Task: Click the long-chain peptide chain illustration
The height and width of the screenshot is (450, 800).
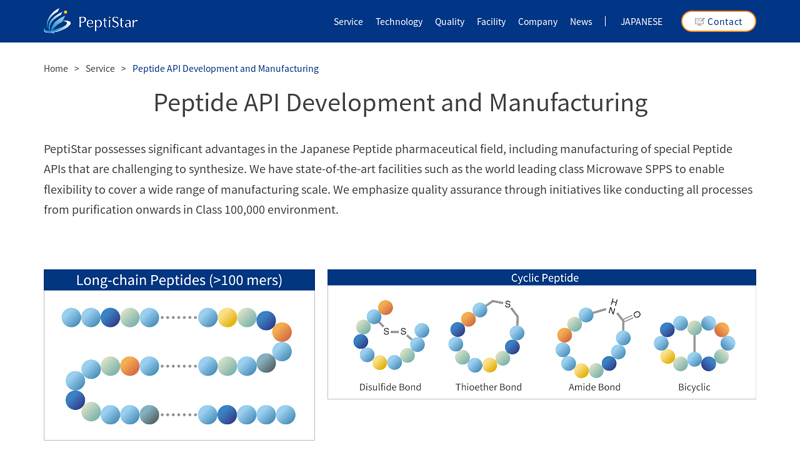Action: pyautogui.click(x=178, y=366)
